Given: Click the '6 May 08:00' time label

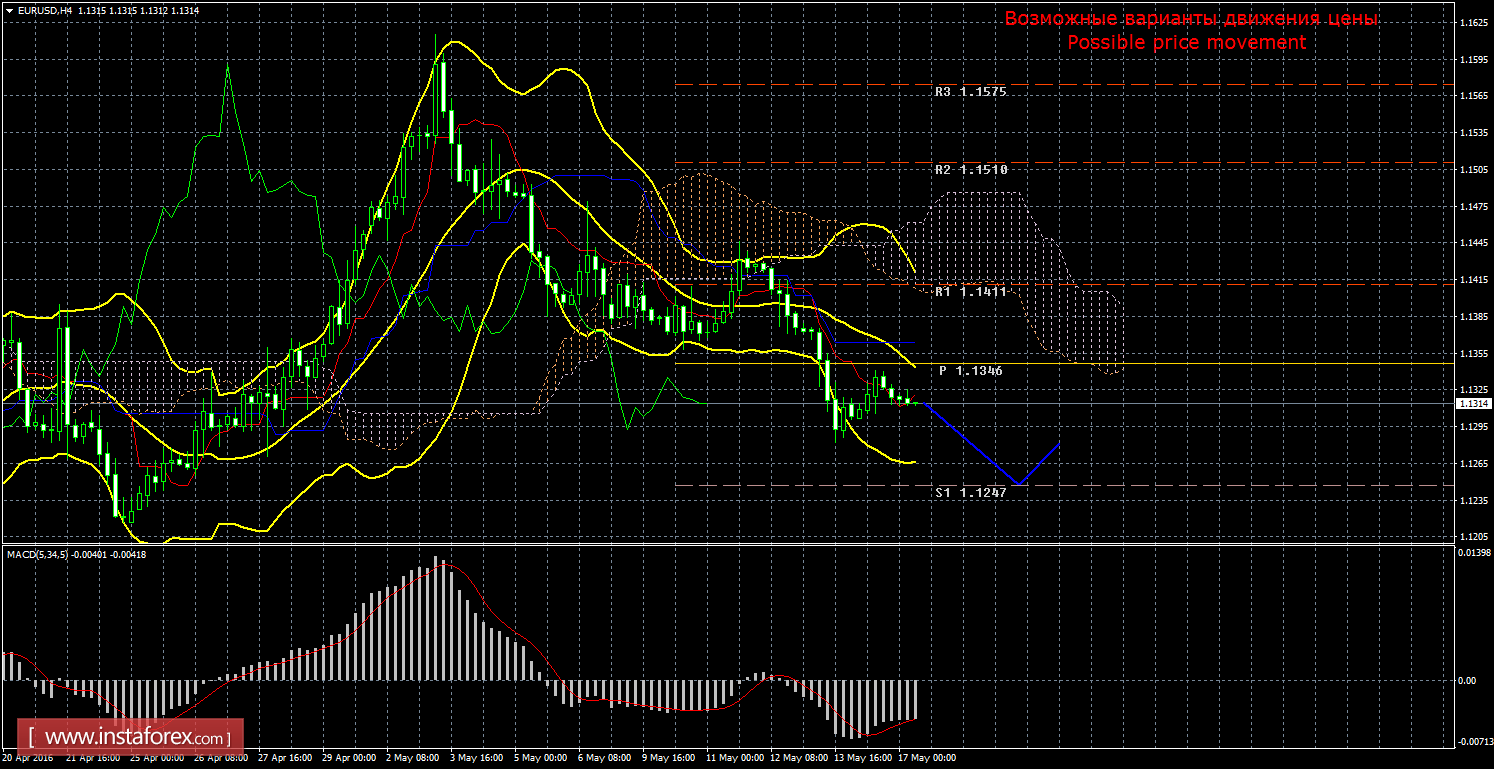Looking at the screenshot, I should tap(605, 758).
